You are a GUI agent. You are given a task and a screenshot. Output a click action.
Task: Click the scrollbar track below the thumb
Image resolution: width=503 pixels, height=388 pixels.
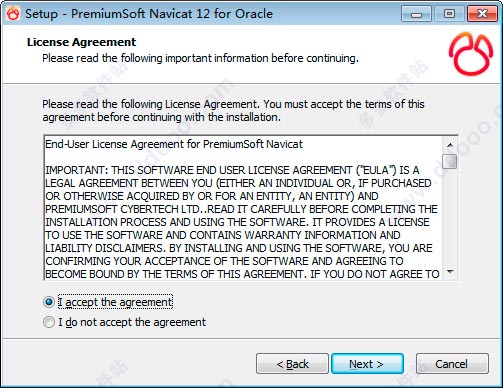pyautogui.click(x=450, y=217)
